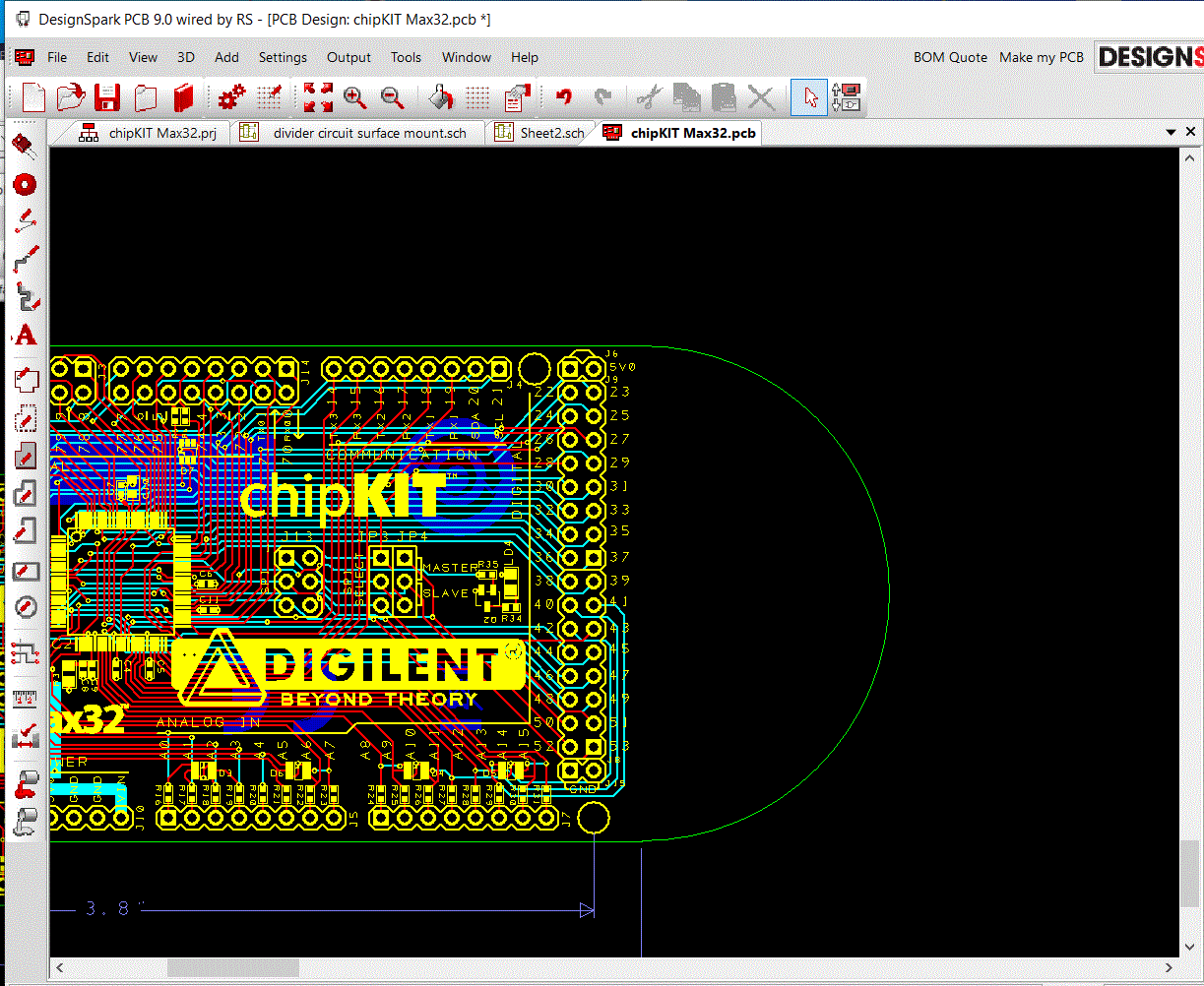Open the Libraries book icon
Viewport: 1204px width, 986px height.
point(183,97)
